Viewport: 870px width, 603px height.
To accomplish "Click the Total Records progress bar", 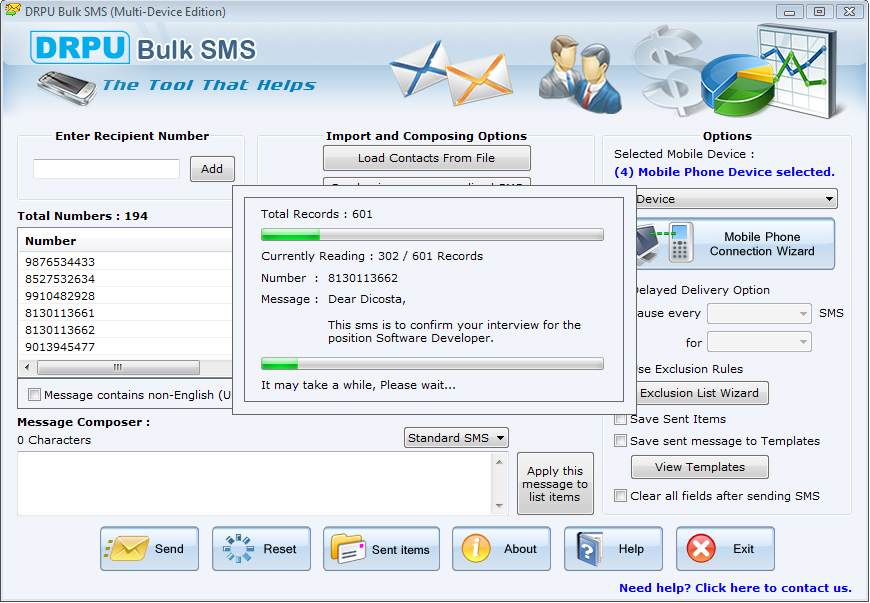I will pos(432,235).
